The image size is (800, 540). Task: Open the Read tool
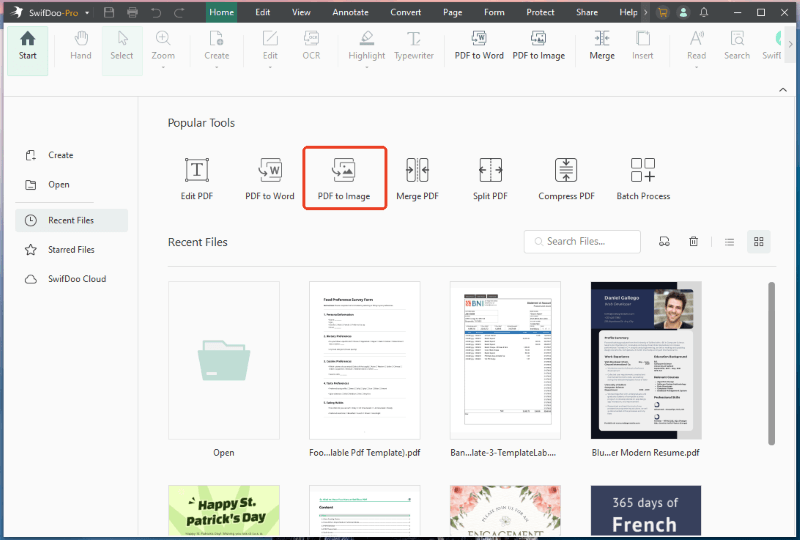click(696, 48)
